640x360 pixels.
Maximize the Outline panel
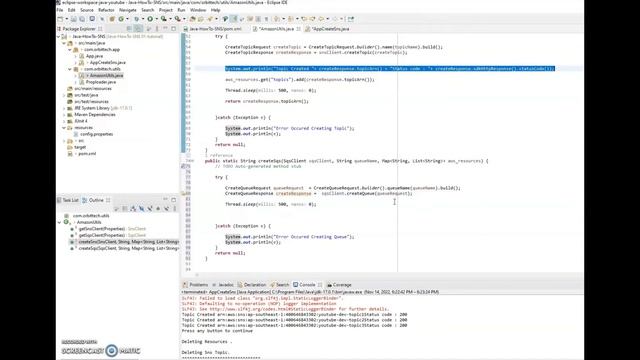point(173,200)
